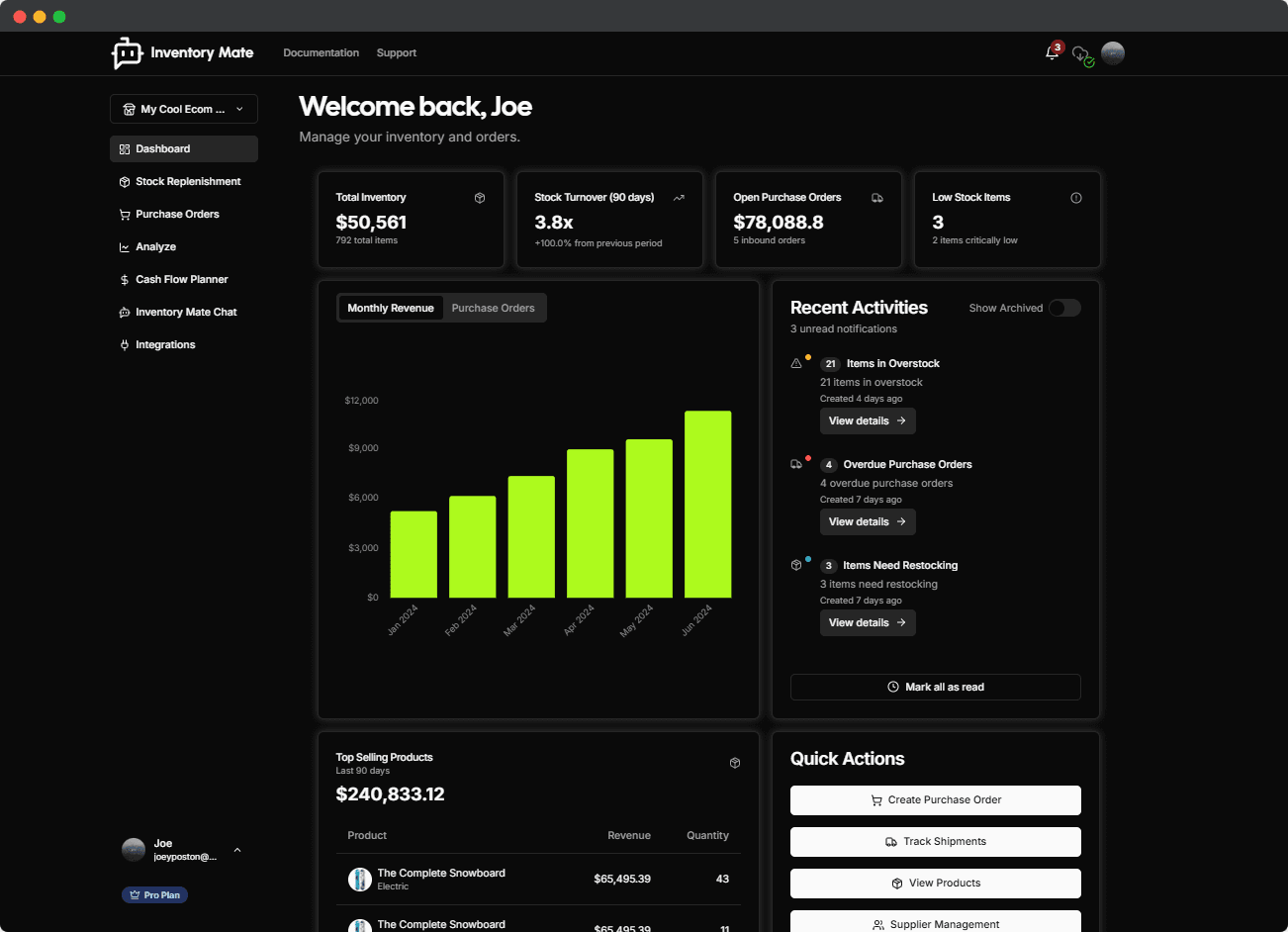The width and height of the screenshot is (1288, 932).
Task: Open Analyze in the sidebar
Action: tap(184, 246)
